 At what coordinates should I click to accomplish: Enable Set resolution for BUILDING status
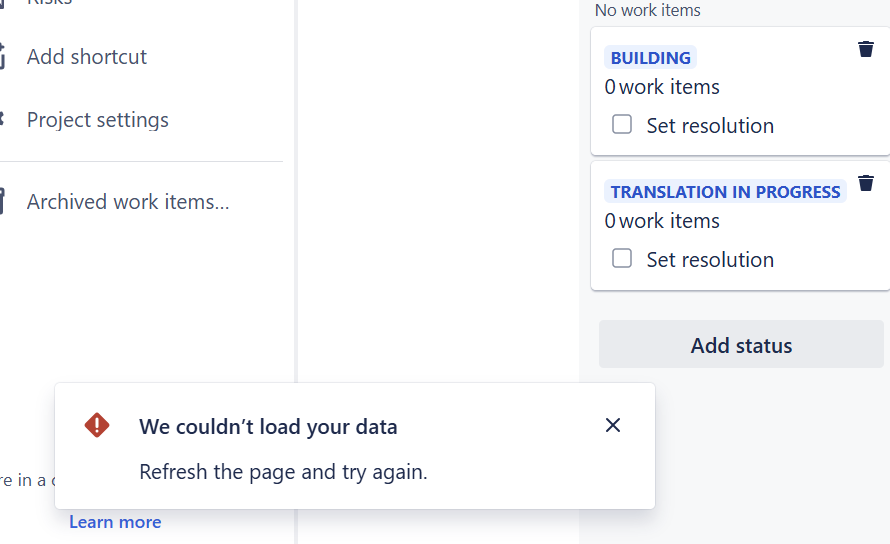622,124
